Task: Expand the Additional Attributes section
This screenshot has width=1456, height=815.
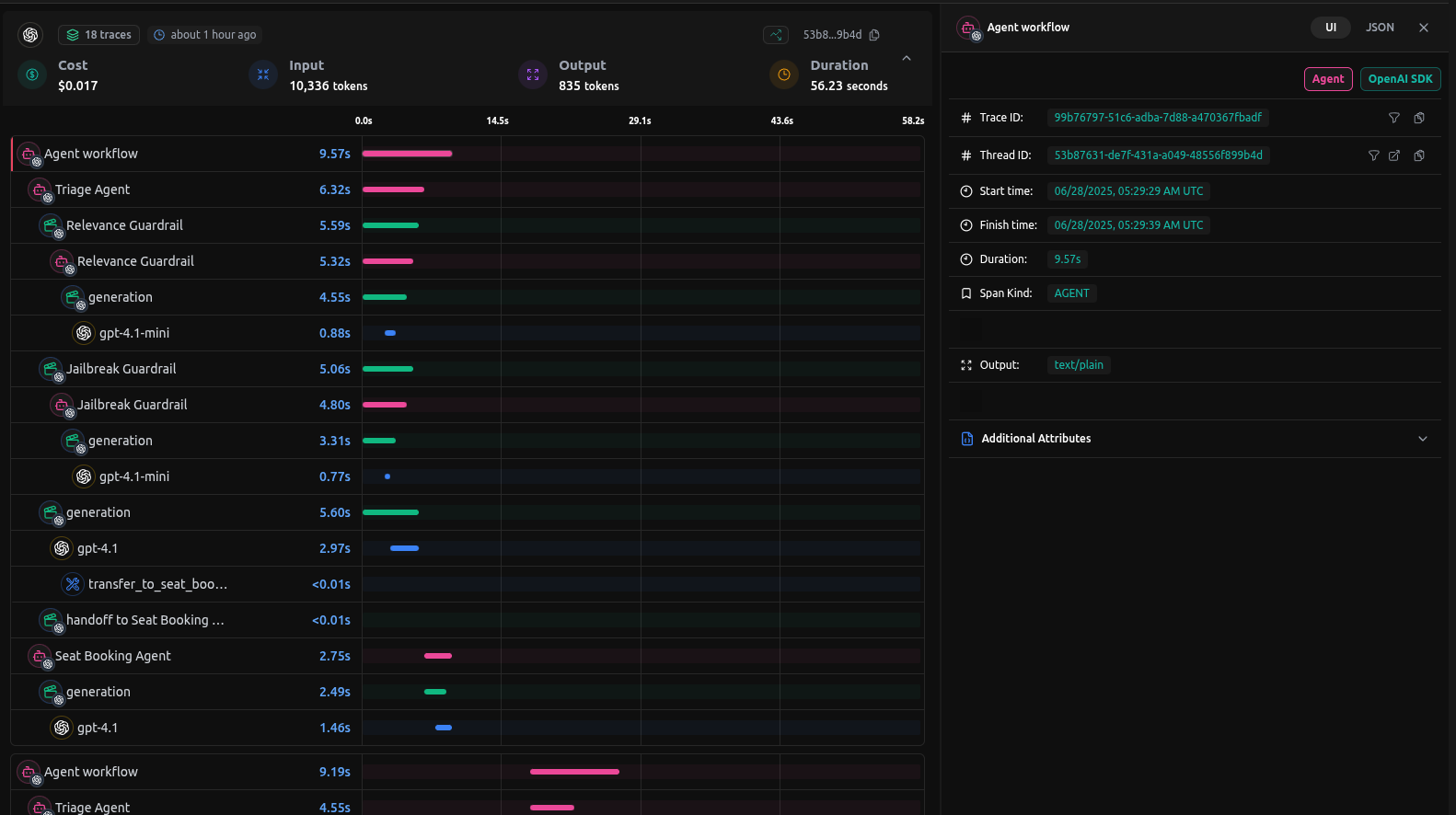Action: click(x=1422, y=439)
